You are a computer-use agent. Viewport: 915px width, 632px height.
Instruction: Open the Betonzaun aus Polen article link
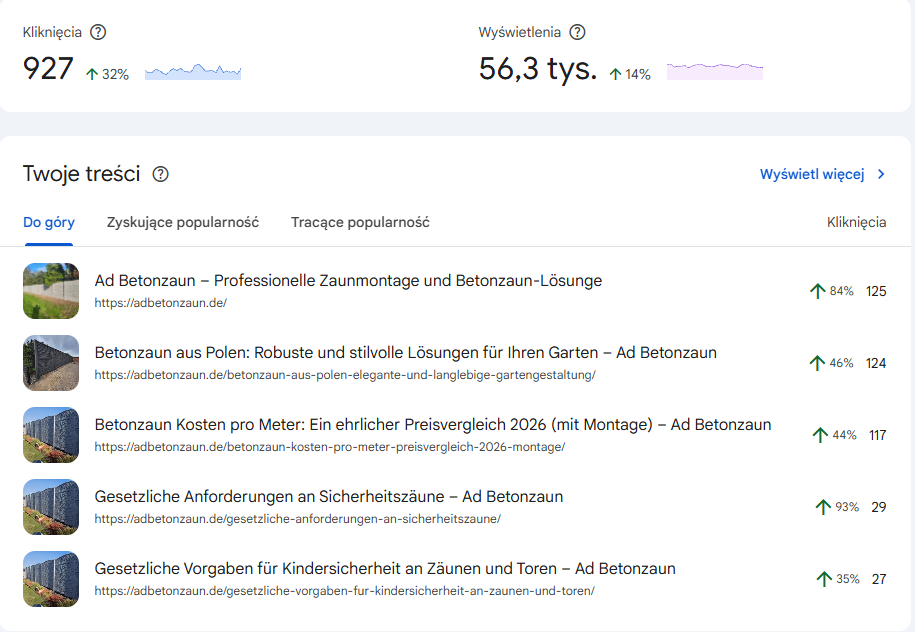coord(402,353)
